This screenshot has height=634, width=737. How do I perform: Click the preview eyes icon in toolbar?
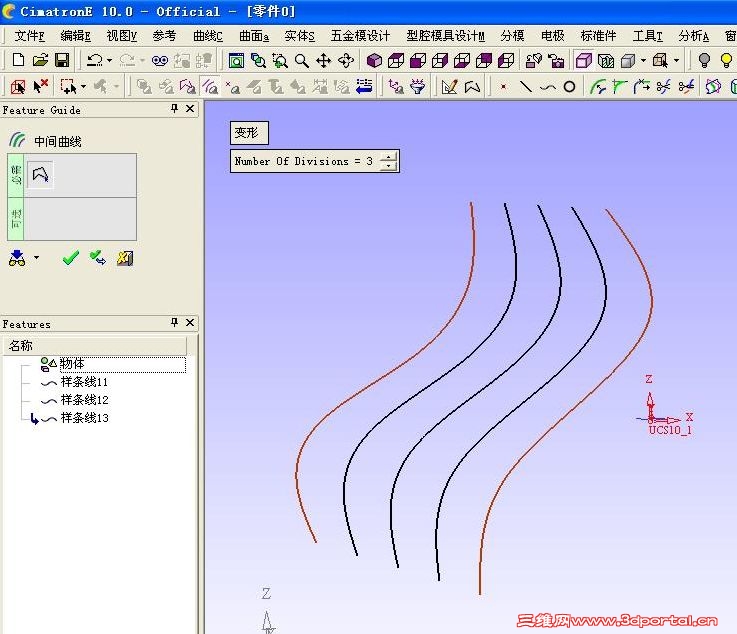[160, 61]
